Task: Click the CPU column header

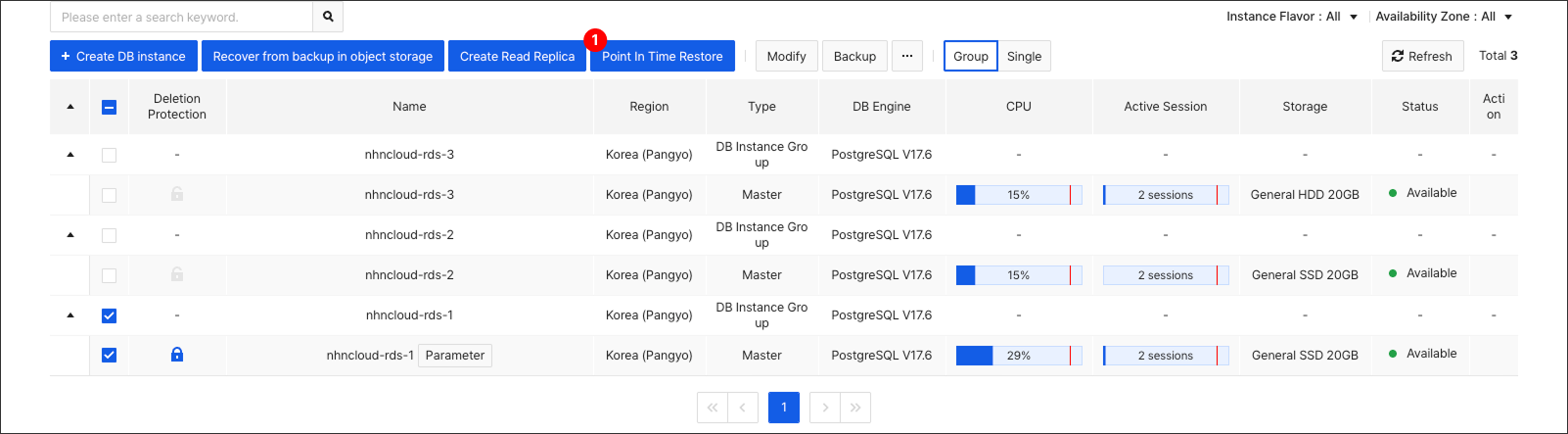Action: pyautogui.click(x=1019, y=107)
